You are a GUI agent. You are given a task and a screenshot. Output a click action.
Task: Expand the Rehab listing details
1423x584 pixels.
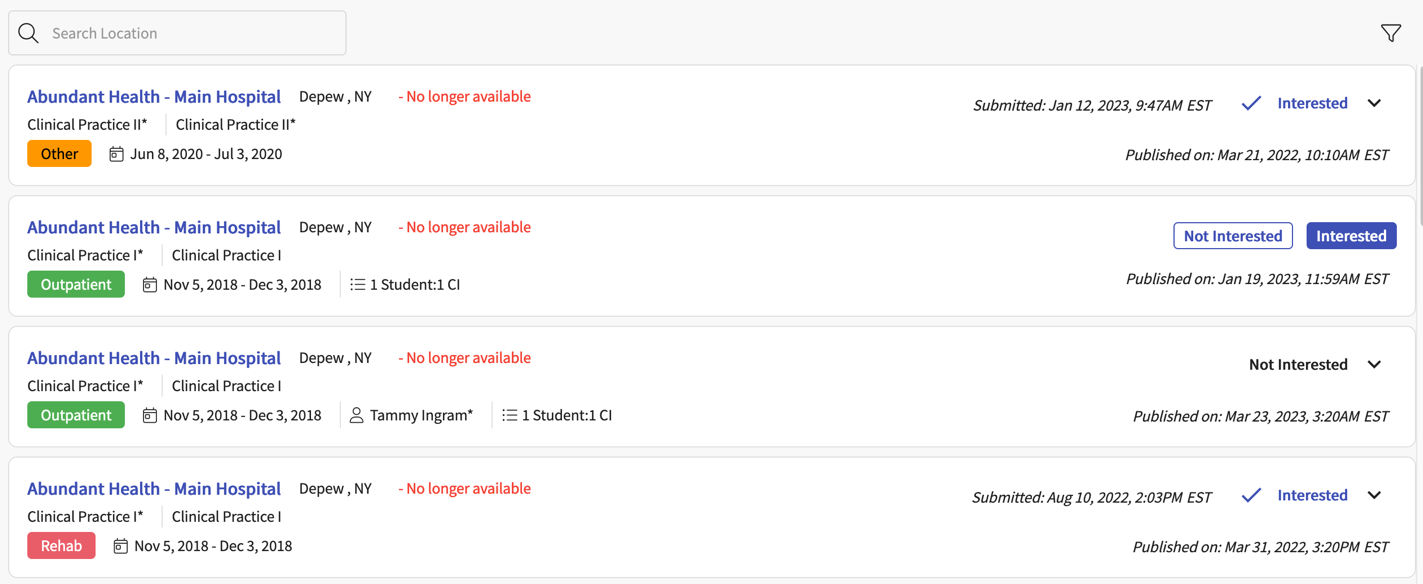point(1374,494)
